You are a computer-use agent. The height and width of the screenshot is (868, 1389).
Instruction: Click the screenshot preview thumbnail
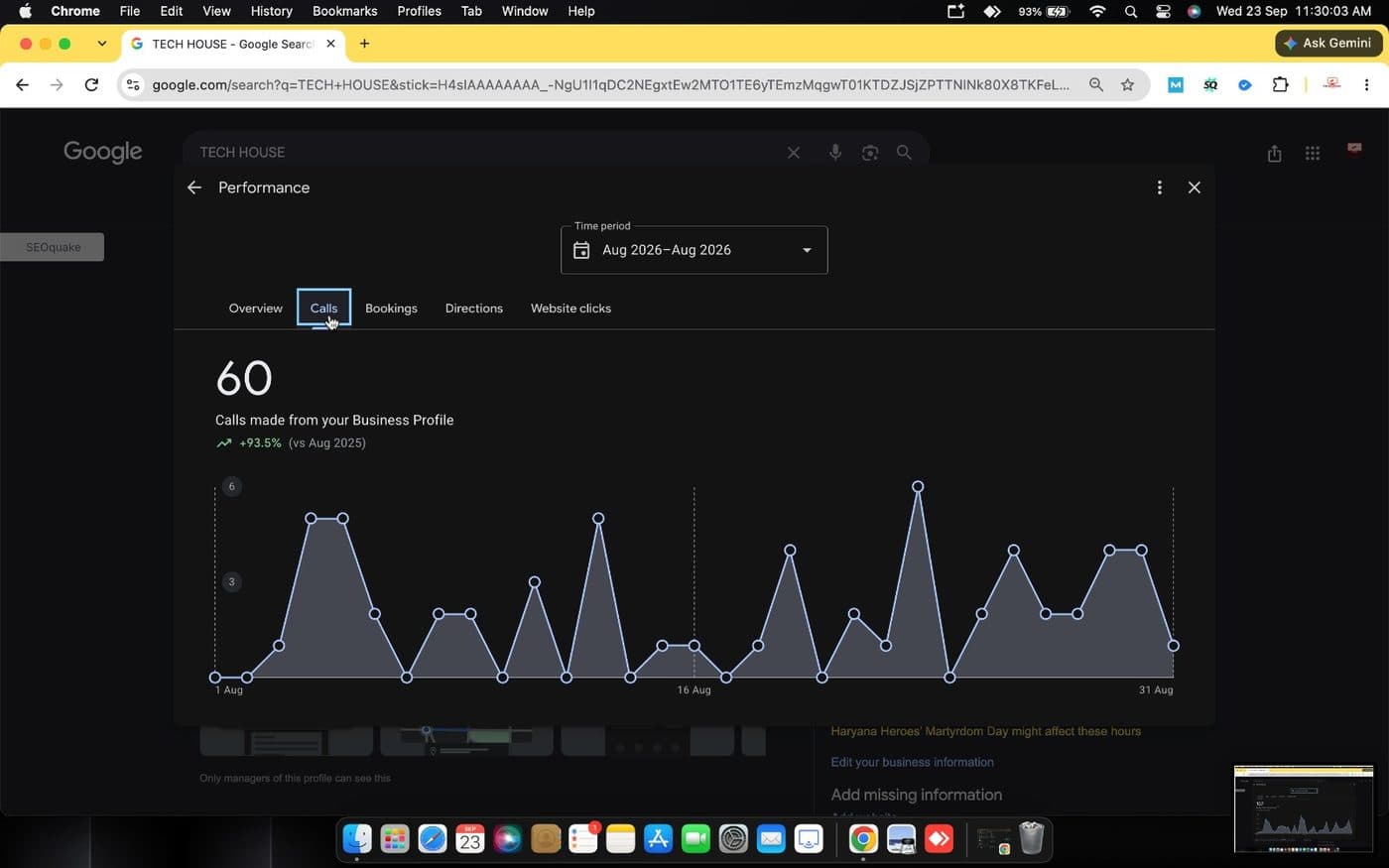pyautogui.click(x=1304, y=808)
